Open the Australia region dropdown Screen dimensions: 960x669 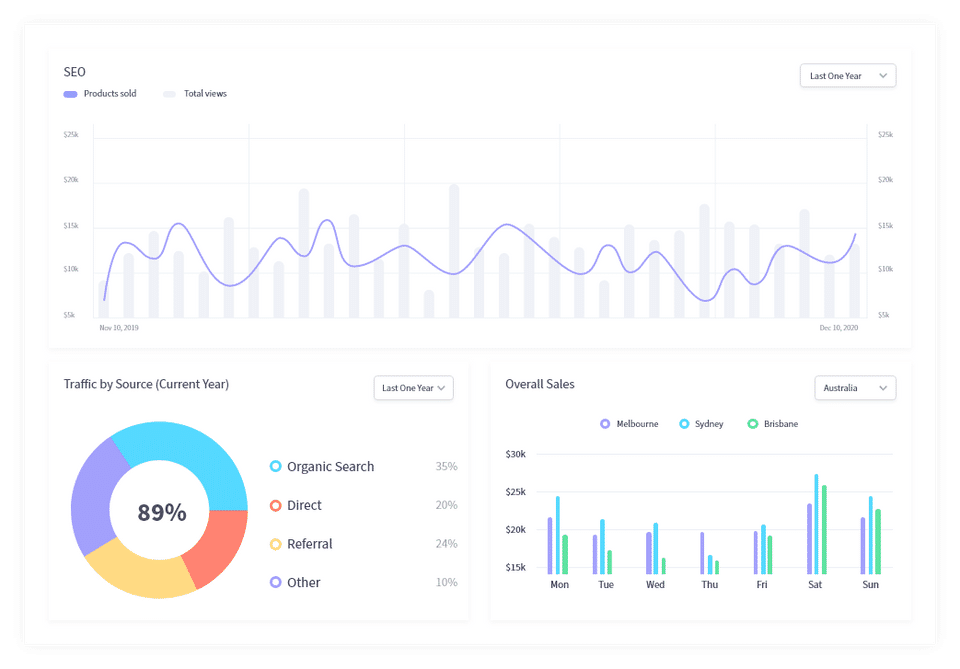click(x=855, y=388)
